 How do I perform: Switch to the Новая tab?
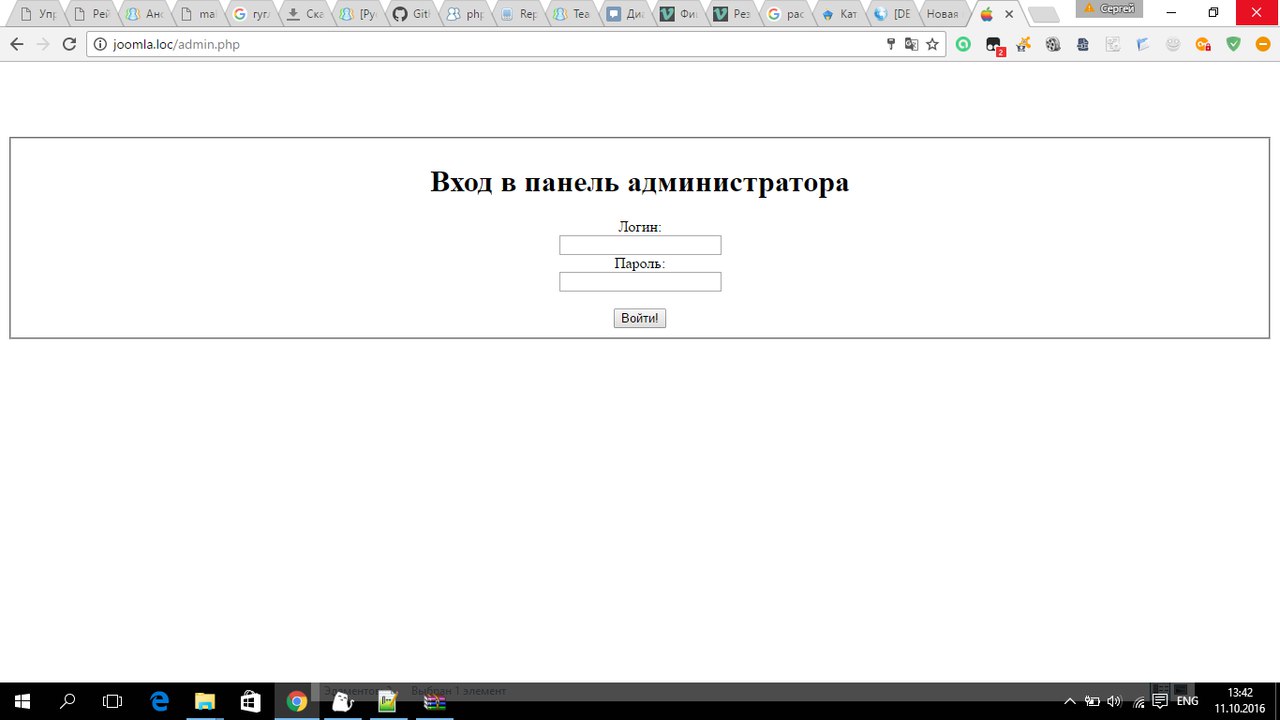pyautogui.click(x=942, y=14)
